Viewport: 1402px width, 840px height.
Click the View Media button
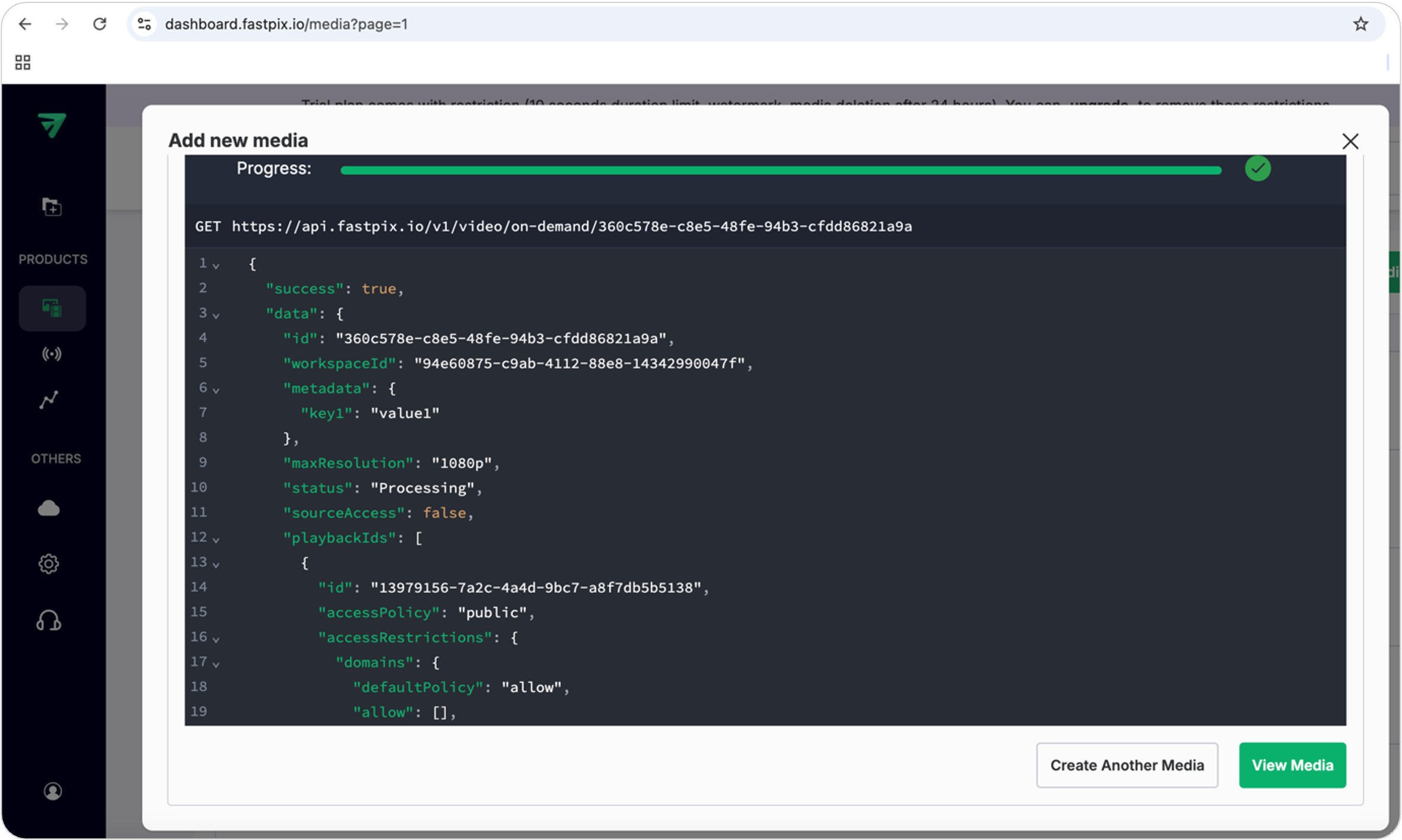pyautogui.click(x=1292, y=765)
